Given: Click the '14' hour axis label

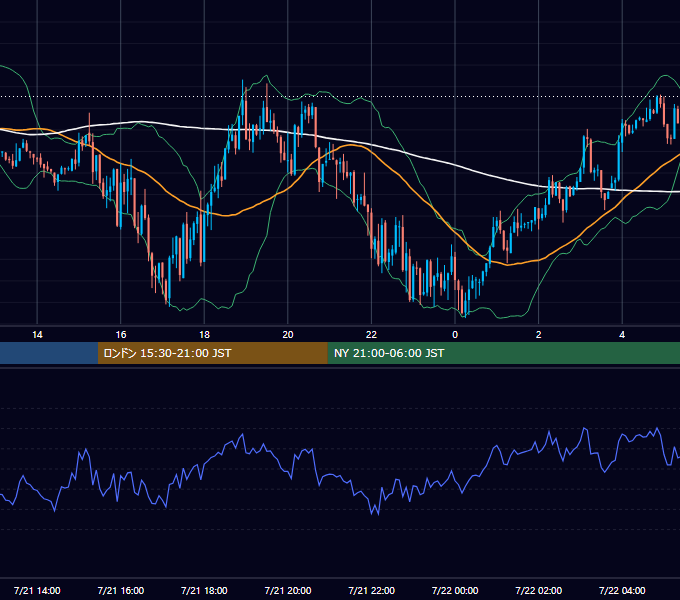Looking at the screenshot, I should 37,335.
